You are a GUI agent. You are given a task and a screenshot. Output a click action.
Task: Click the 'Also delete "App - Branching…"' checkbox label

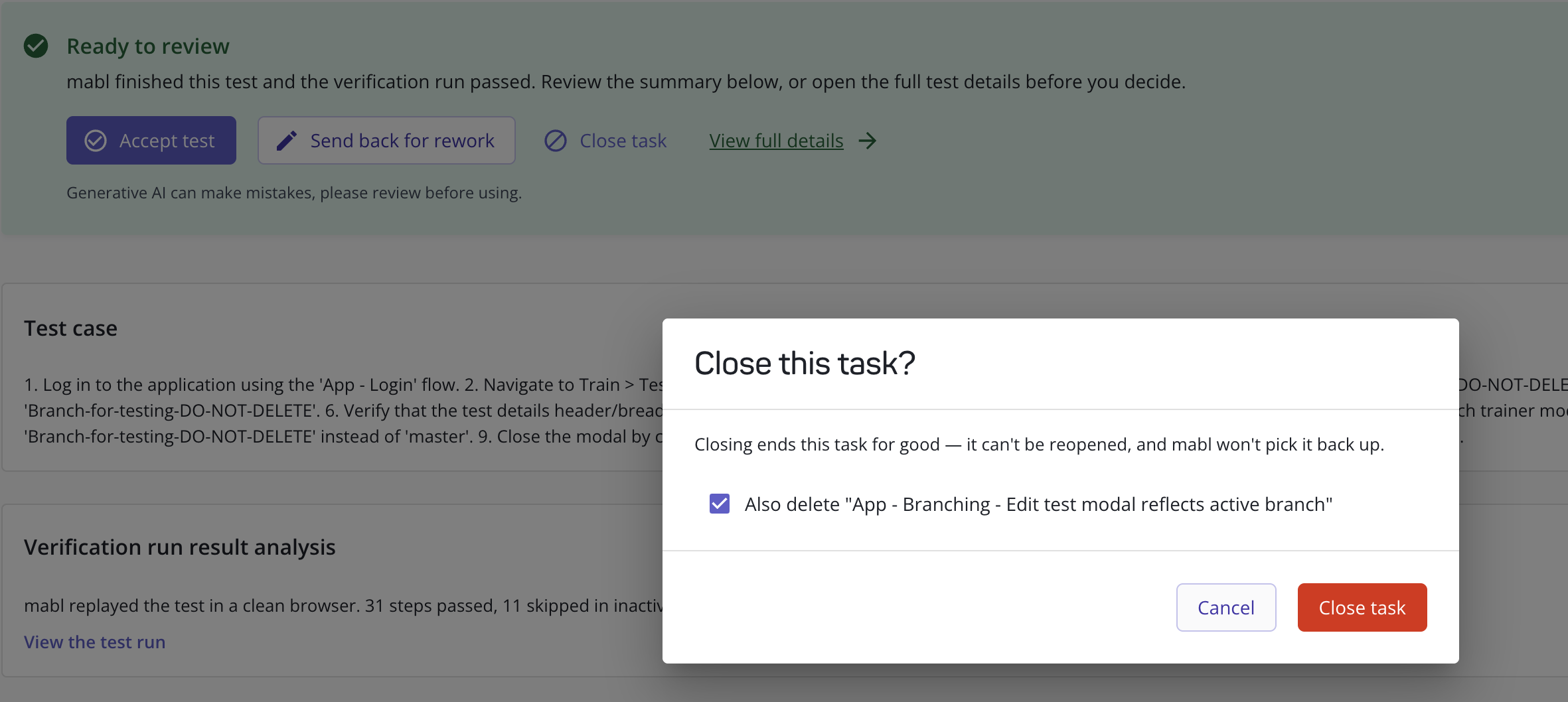pos(1038,504)
